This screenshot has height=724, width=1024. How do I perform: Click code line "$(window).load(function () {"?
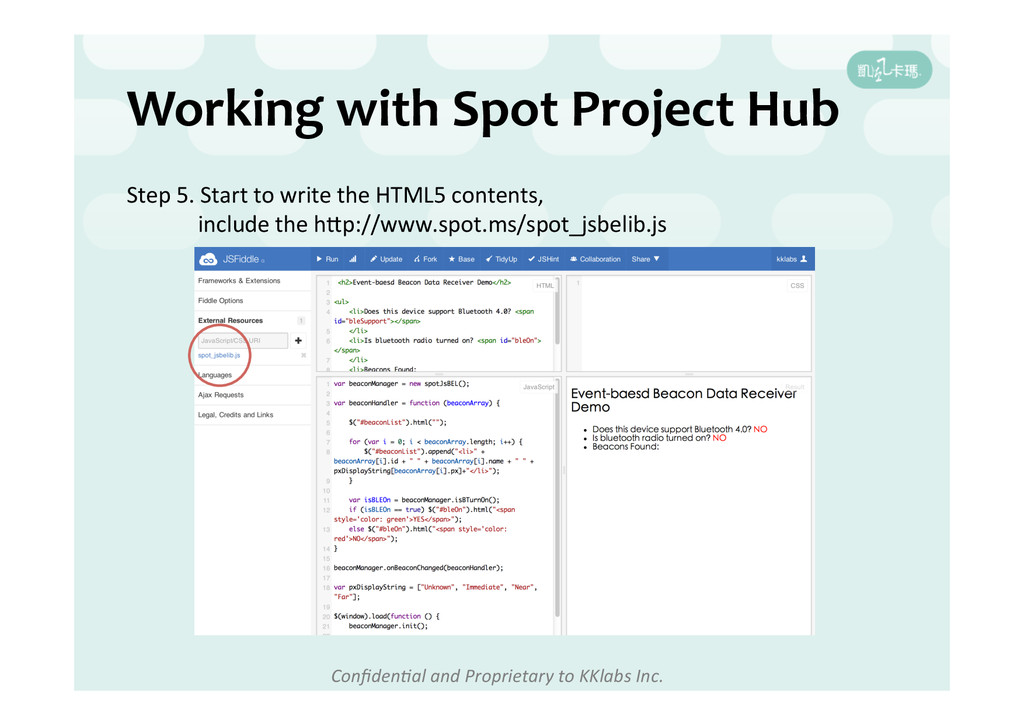click(387, 616)
